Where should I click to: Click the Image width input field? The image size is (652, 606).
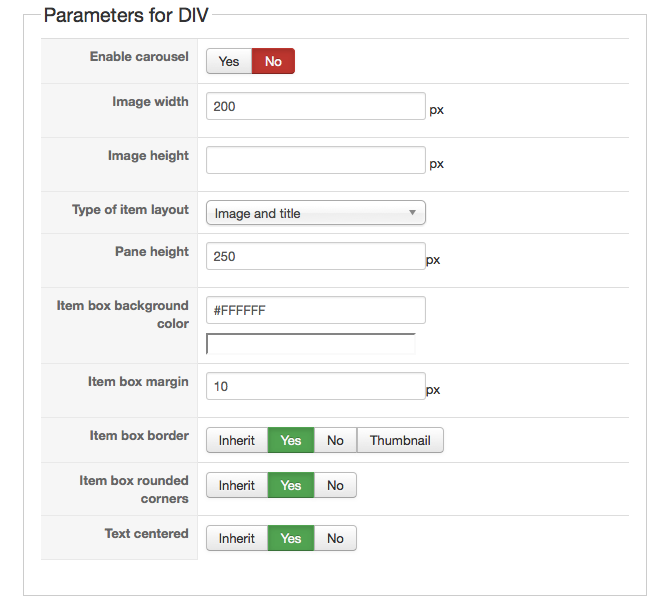click(315, 106)
